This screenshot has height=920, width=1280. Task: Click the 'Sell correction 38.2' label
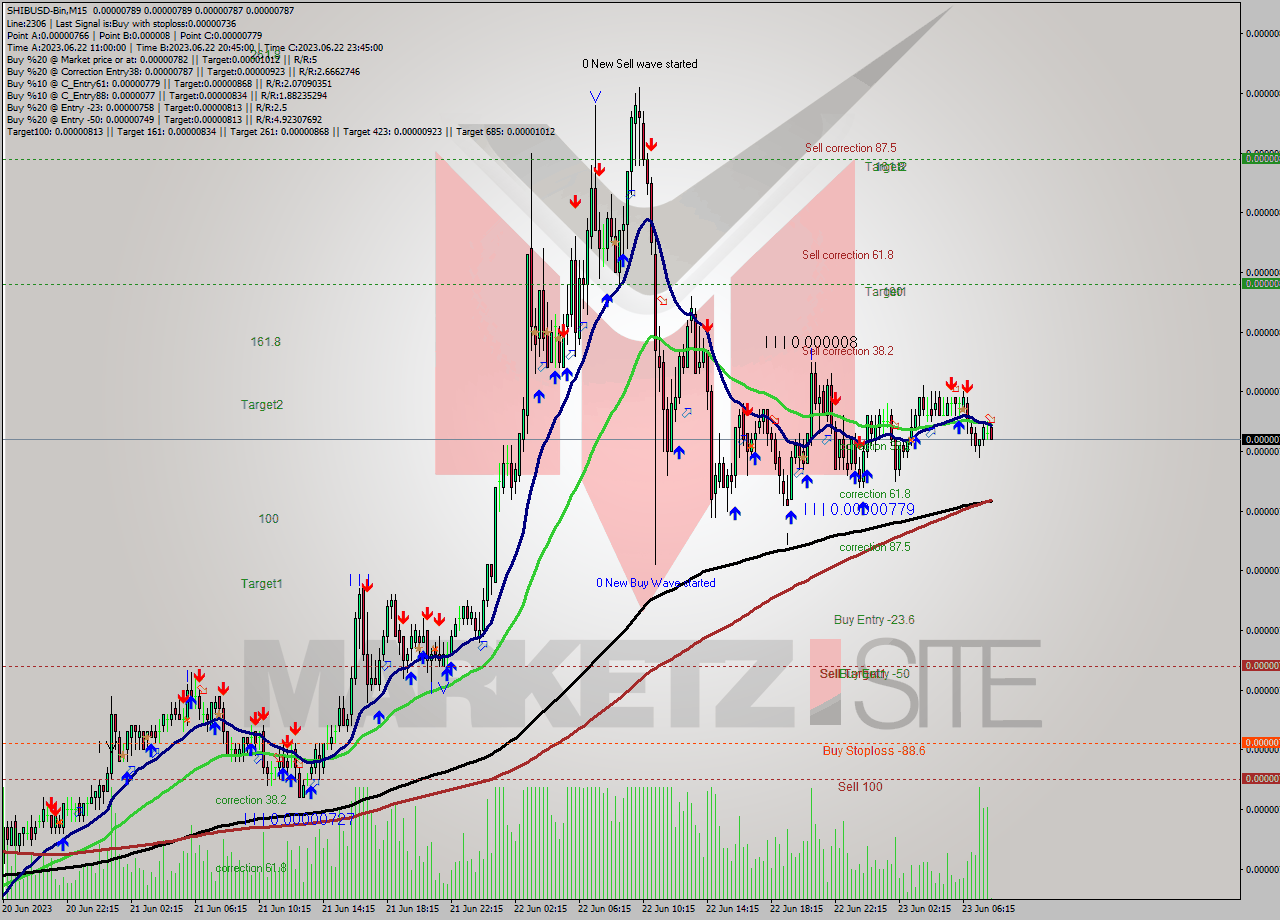[847, 351]
